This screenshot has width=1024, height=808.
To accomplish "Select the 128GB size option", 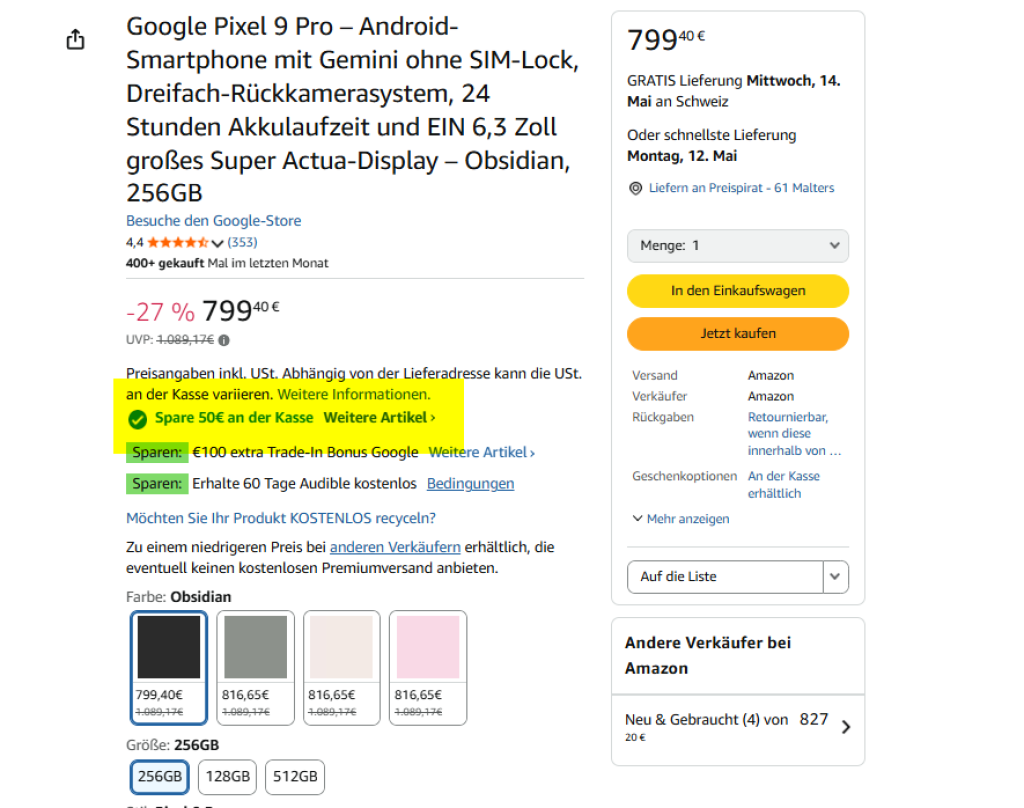I will [227, 777].
